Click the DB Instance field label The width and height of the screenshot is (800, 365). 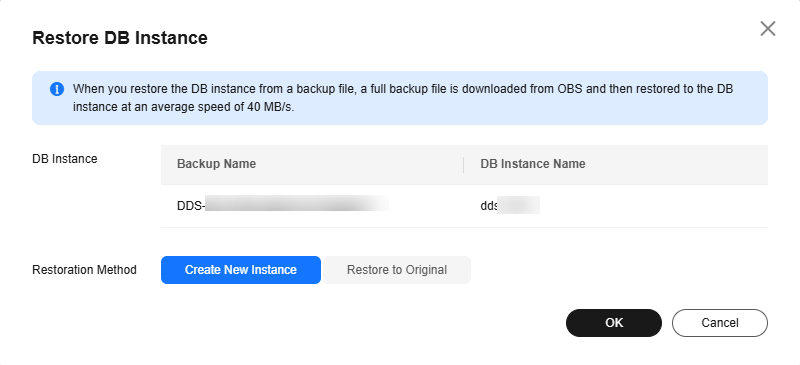click(65, 159)
